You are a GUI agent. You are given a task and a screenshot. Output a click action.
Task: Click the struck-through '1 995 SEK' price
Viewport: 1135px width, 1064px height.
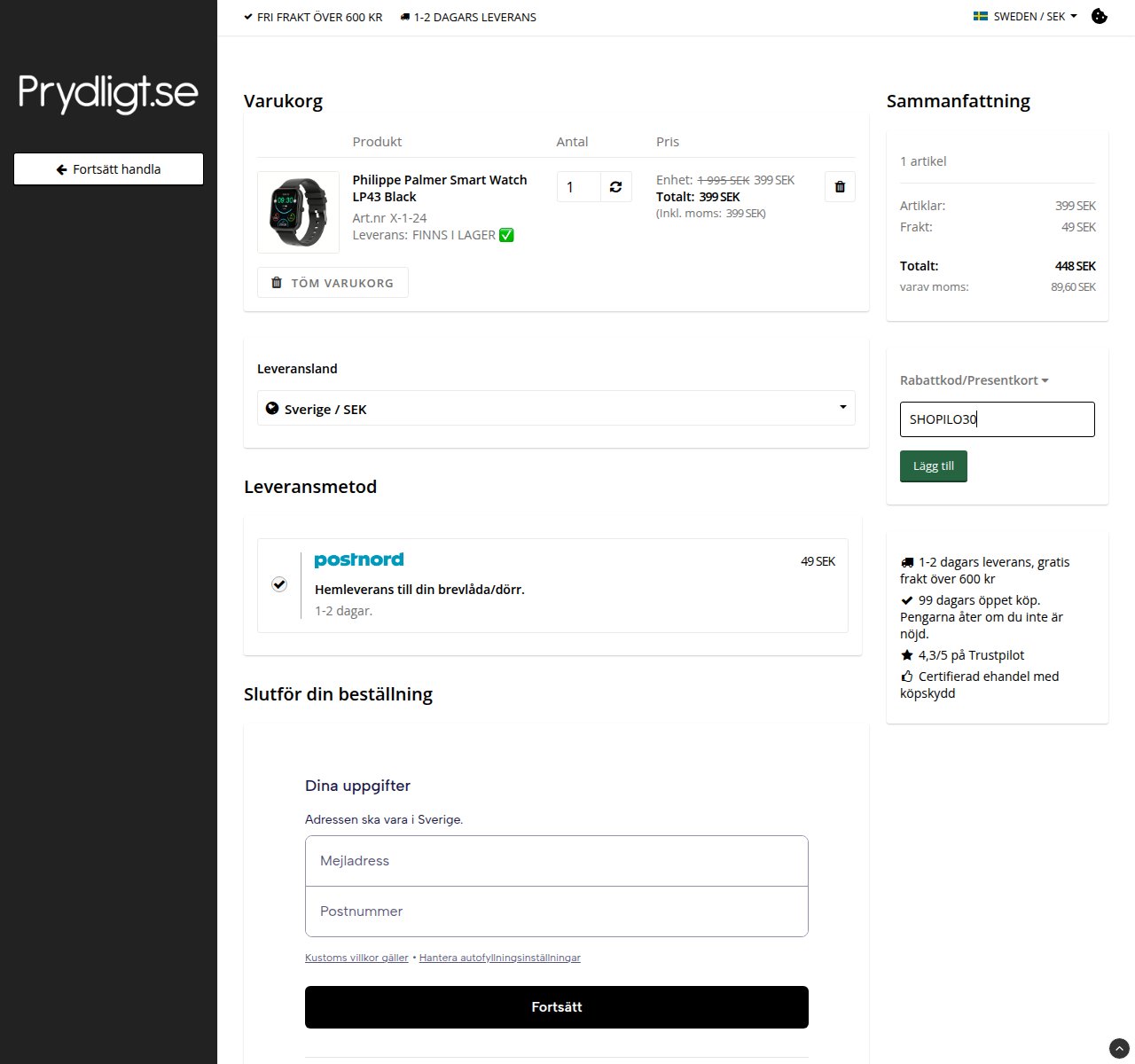click(724, 180)
